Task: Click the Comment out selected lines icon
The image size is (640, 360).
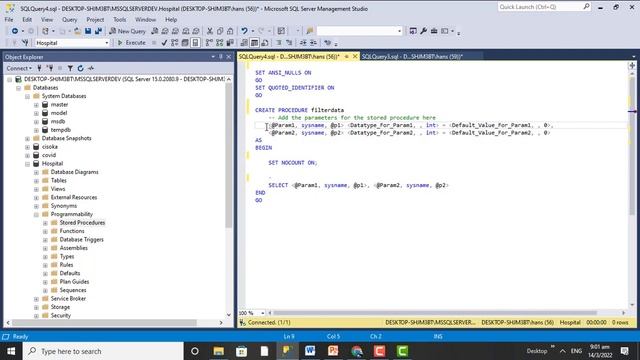Action: (x=279, y=42)
